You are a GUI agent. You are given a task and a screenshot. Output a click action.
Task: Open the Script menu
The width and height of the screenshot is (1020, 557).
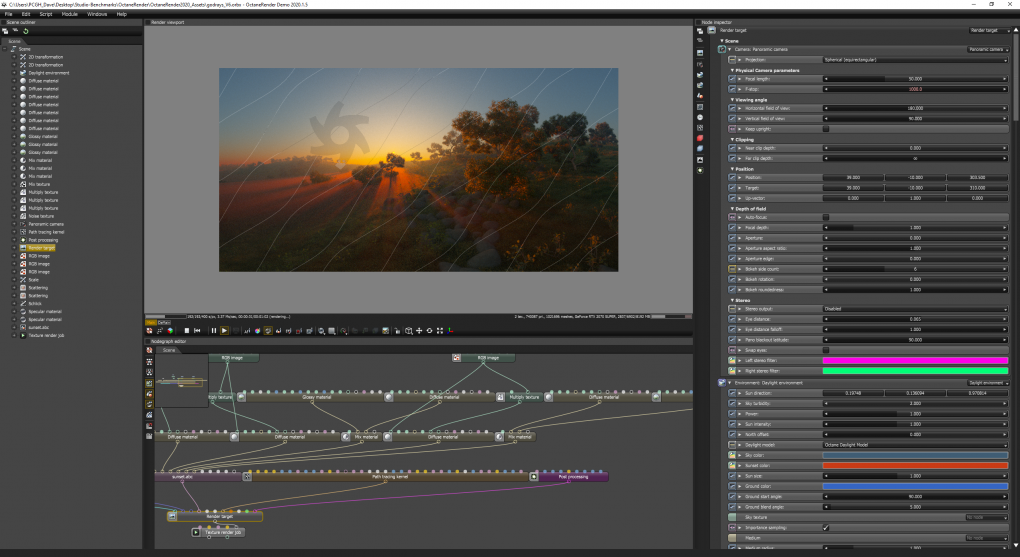[x=46, y=14]
